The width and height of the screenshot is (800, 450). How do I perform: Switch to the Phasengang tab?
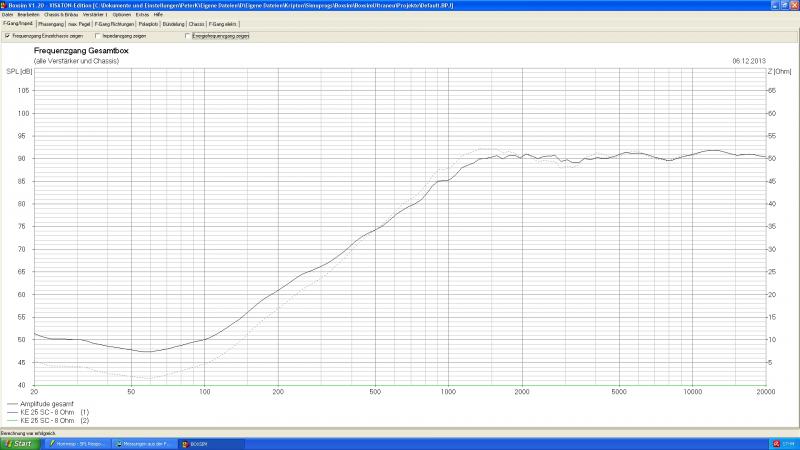(50, 24)
